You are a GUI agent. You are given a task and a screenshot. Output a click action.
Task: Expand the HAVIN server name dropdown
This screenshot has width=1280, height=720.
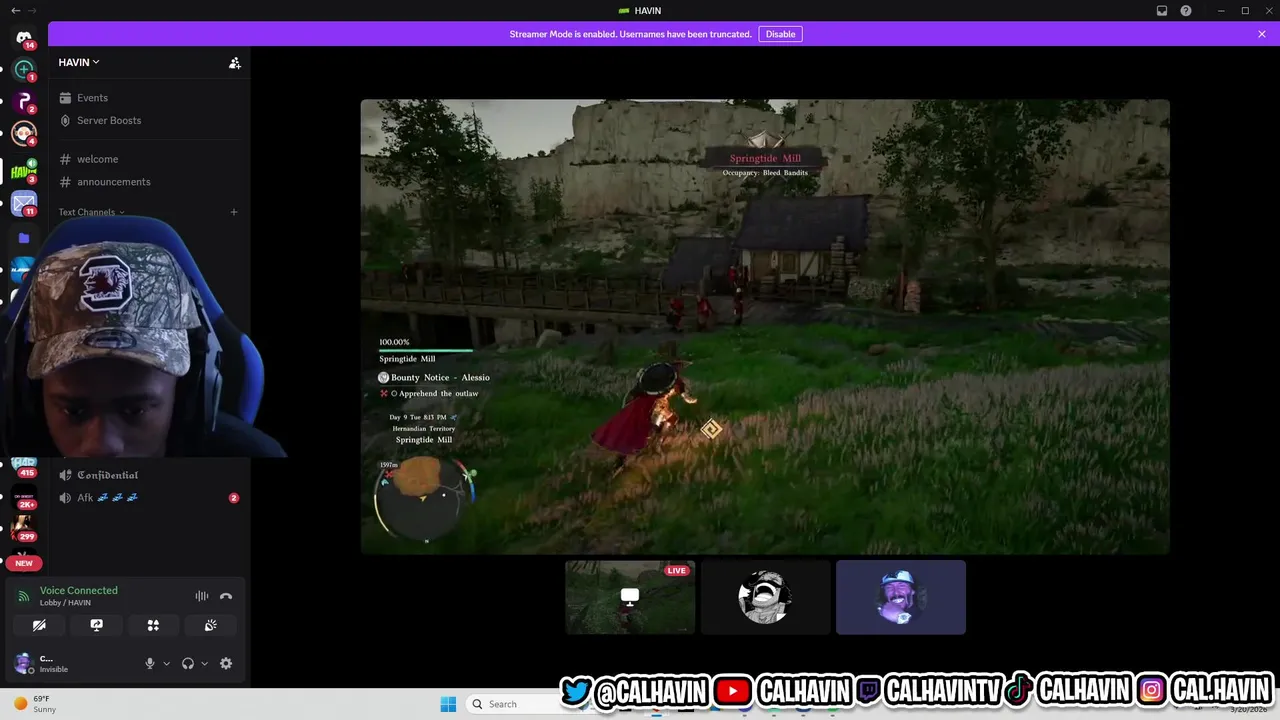pos(79,62)
